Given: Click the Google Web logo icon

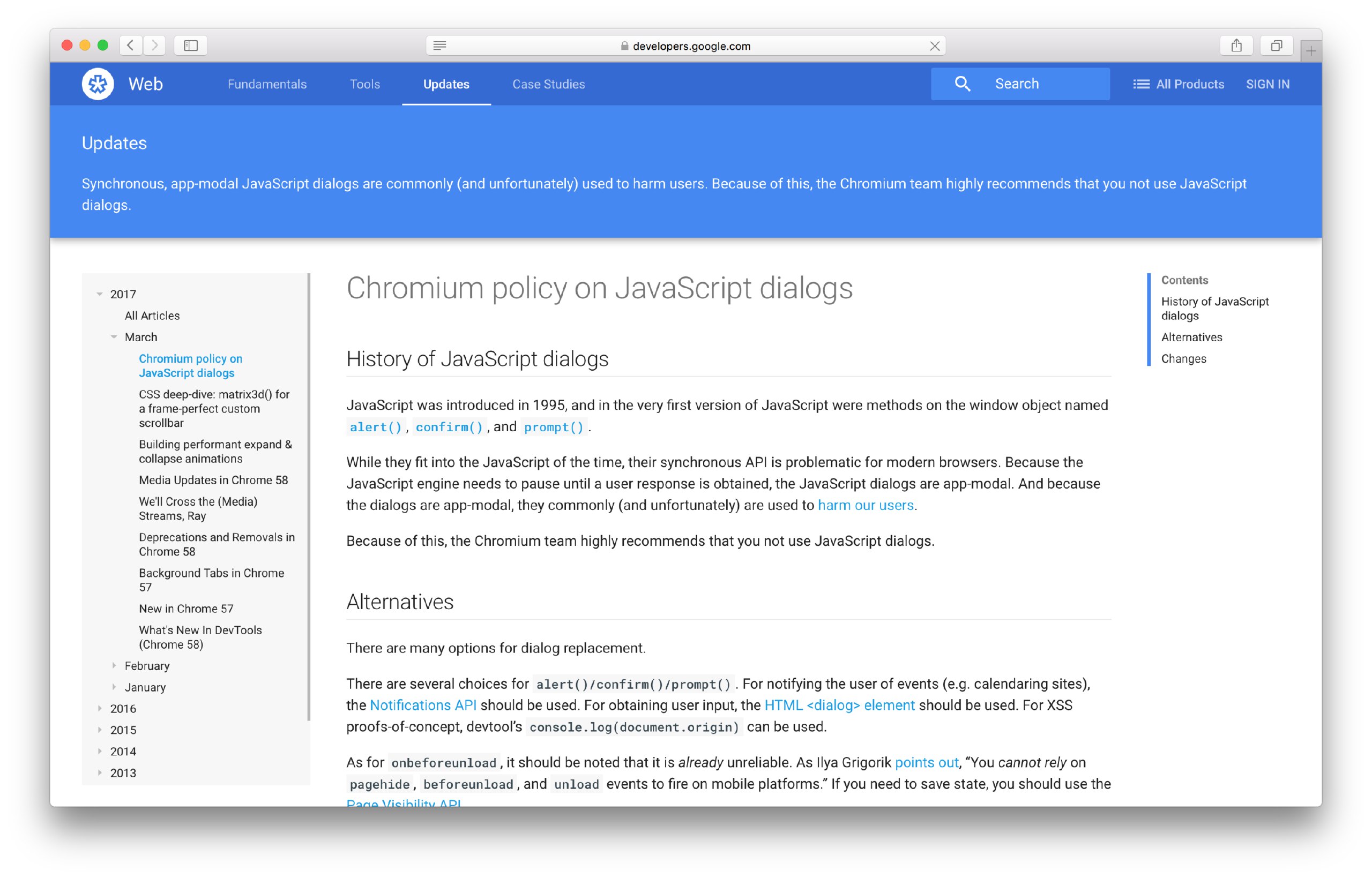Looking at the screenshot, I should (x=98, y=84).
